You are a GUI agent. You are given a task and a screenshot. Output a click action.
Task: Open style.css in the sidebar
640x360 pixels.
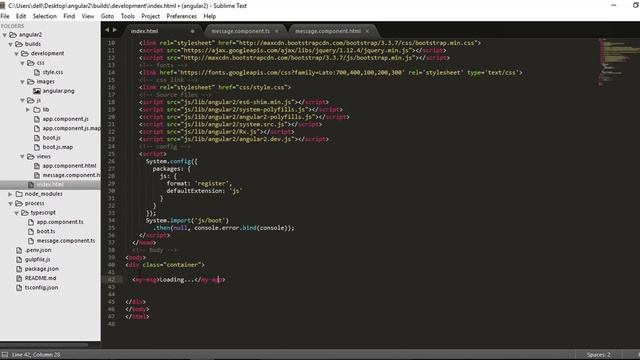(x=53, y=72)
